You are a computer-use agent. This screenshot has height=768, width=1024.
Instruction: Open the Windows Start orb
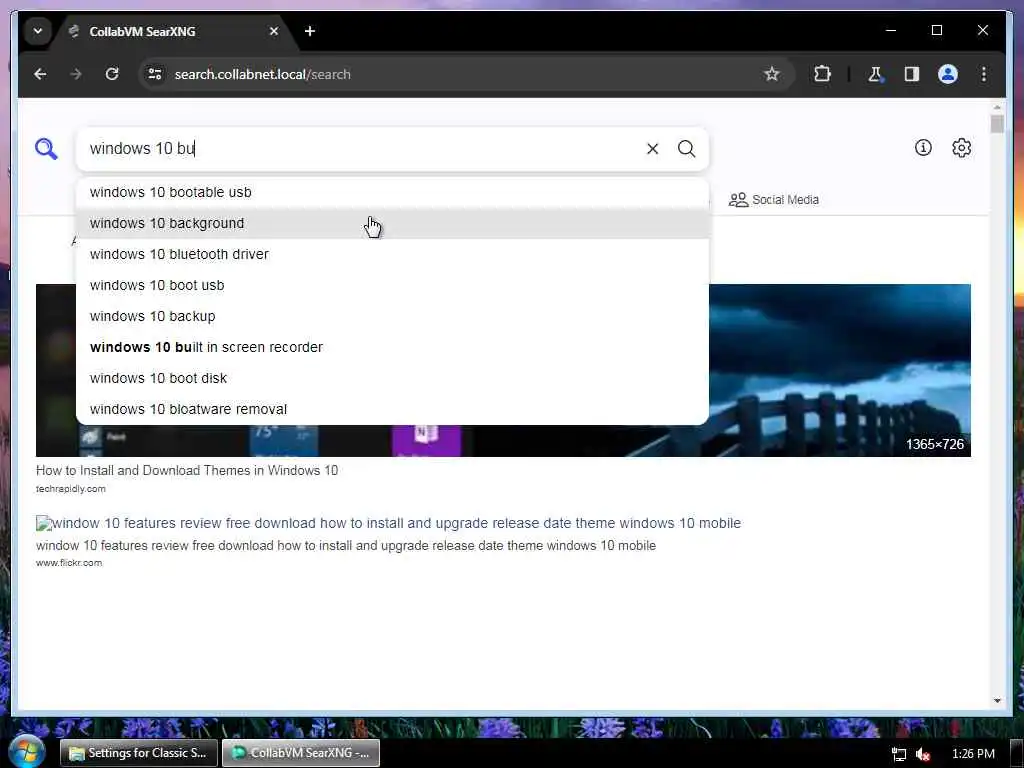(x=27, y=752)
